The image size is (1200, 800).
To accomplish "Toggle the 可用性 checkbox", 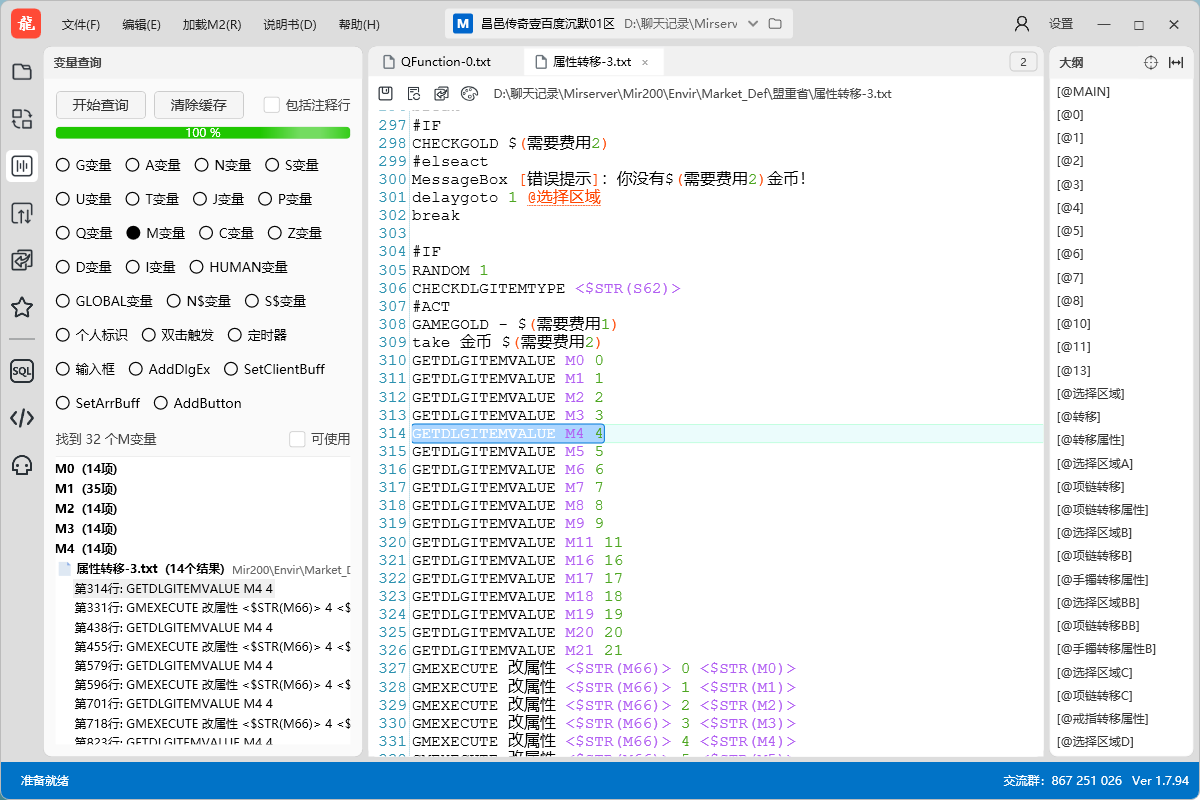I will tap(296, 438).
